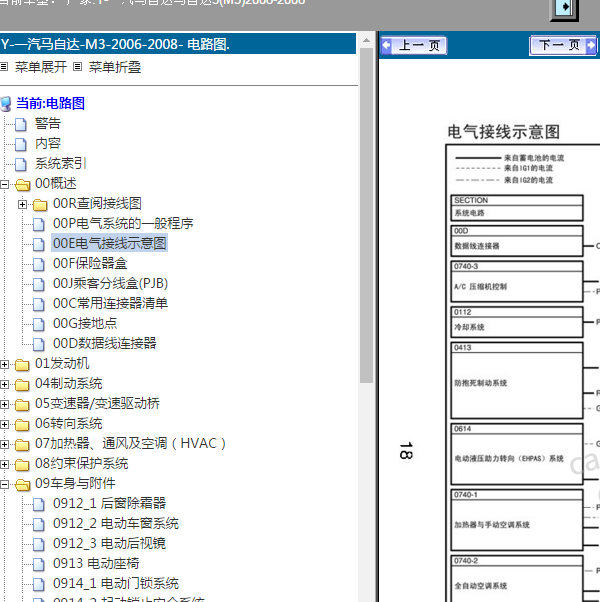Click the folder icon of 05变速器/变速驱动桥

22,404
